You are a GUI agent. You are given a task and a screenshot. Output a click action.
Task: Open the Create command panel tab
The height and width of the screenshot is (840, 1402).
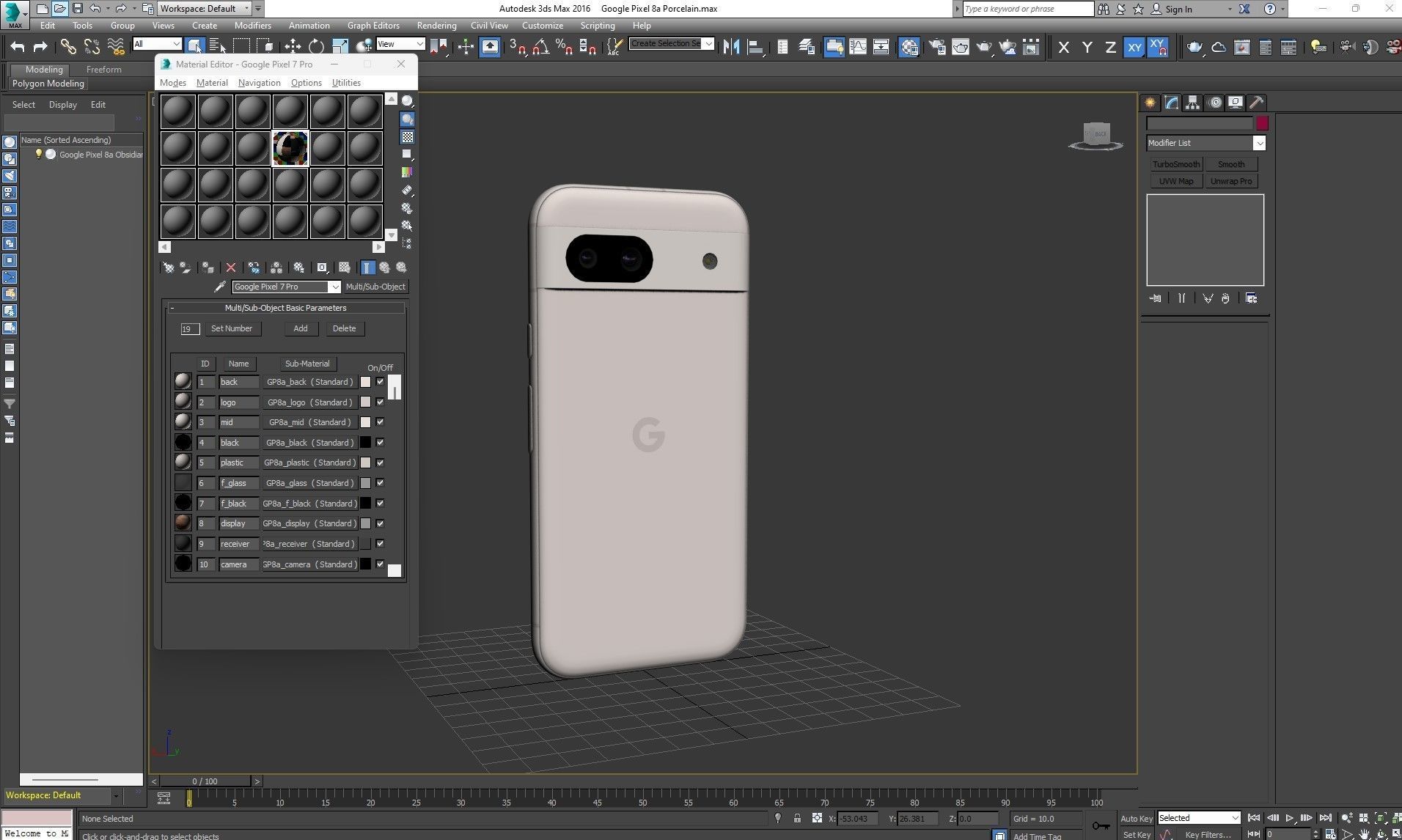pos(1150,103)
